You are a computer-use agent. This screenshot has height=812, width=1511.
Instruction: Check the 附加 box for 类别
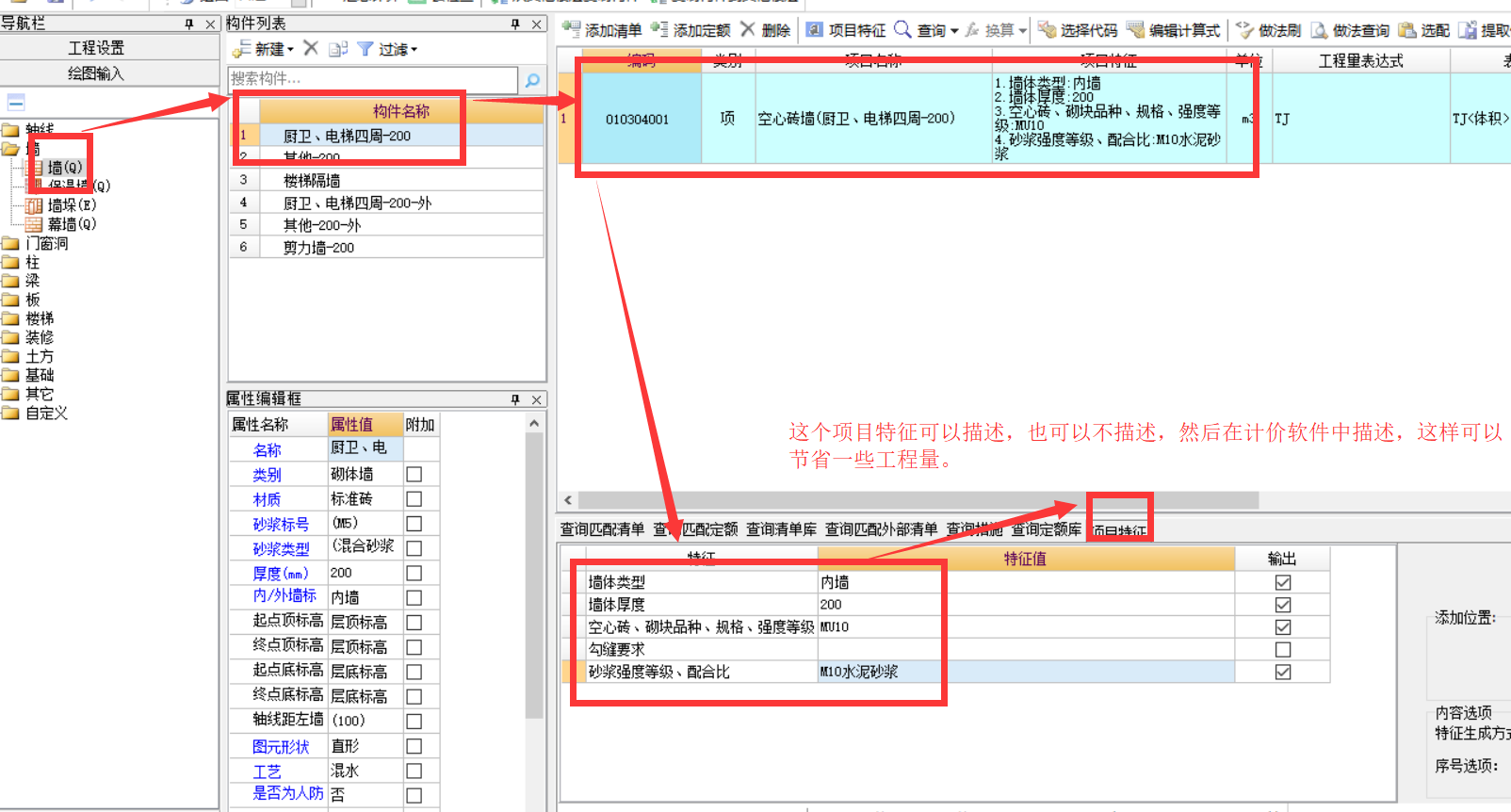coord(414,475)
